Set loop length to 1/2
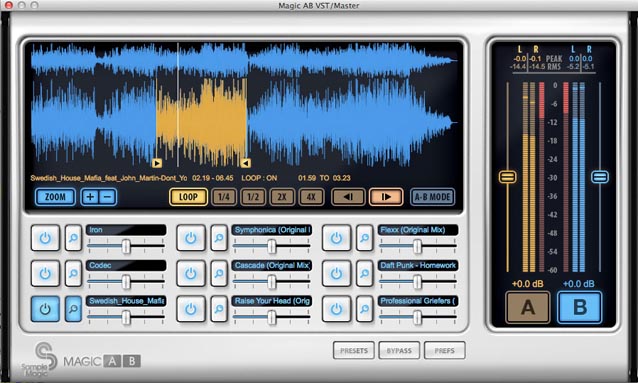Image resolution: width=638 pixels, height=383 pixels. point(253,197)
